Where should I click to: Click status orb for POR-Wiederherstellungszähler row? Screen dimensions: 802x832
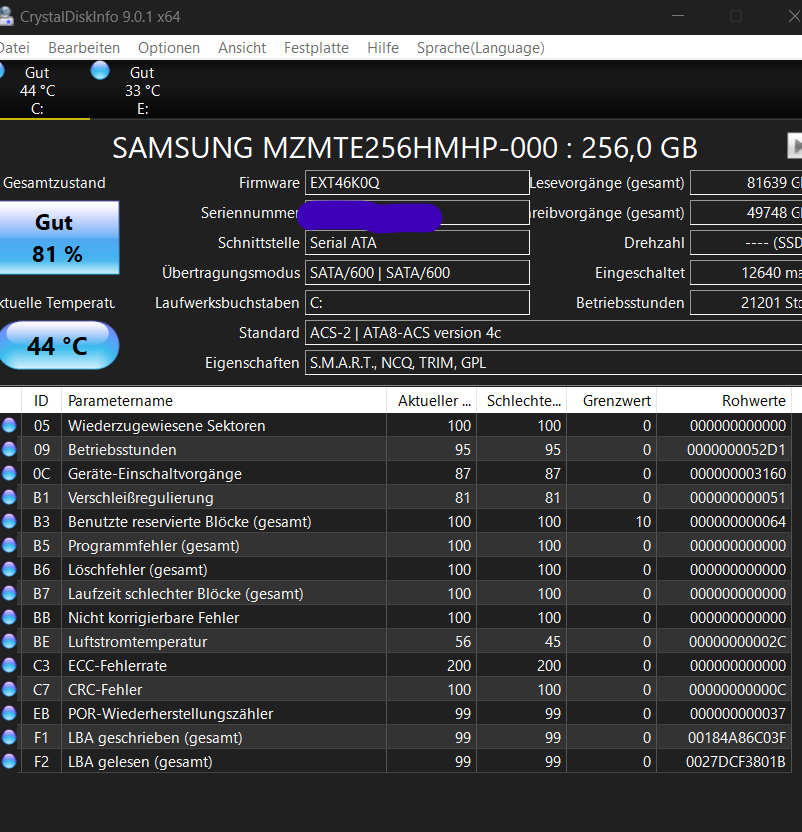(x=9, y=713)
